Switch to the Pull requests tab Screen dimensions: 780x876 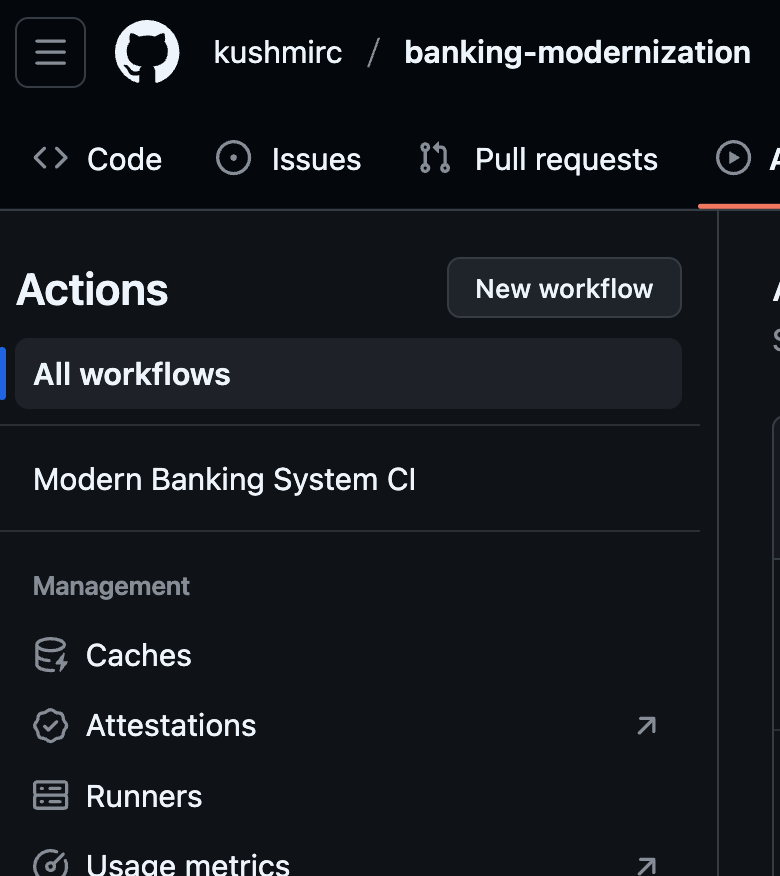tap(539, 159)
